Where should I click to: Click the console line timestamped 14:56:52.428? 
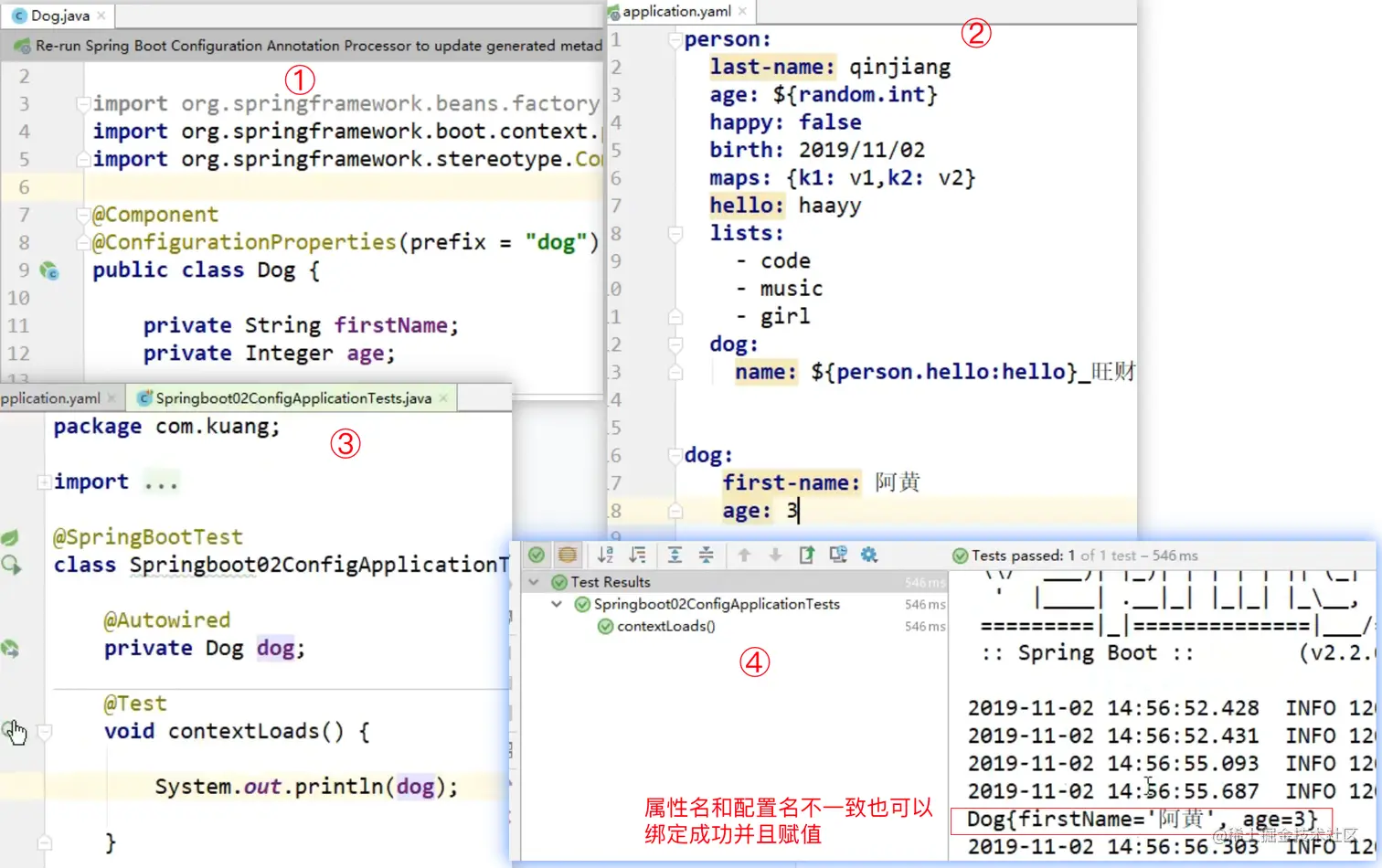(x=1172, y=708)
